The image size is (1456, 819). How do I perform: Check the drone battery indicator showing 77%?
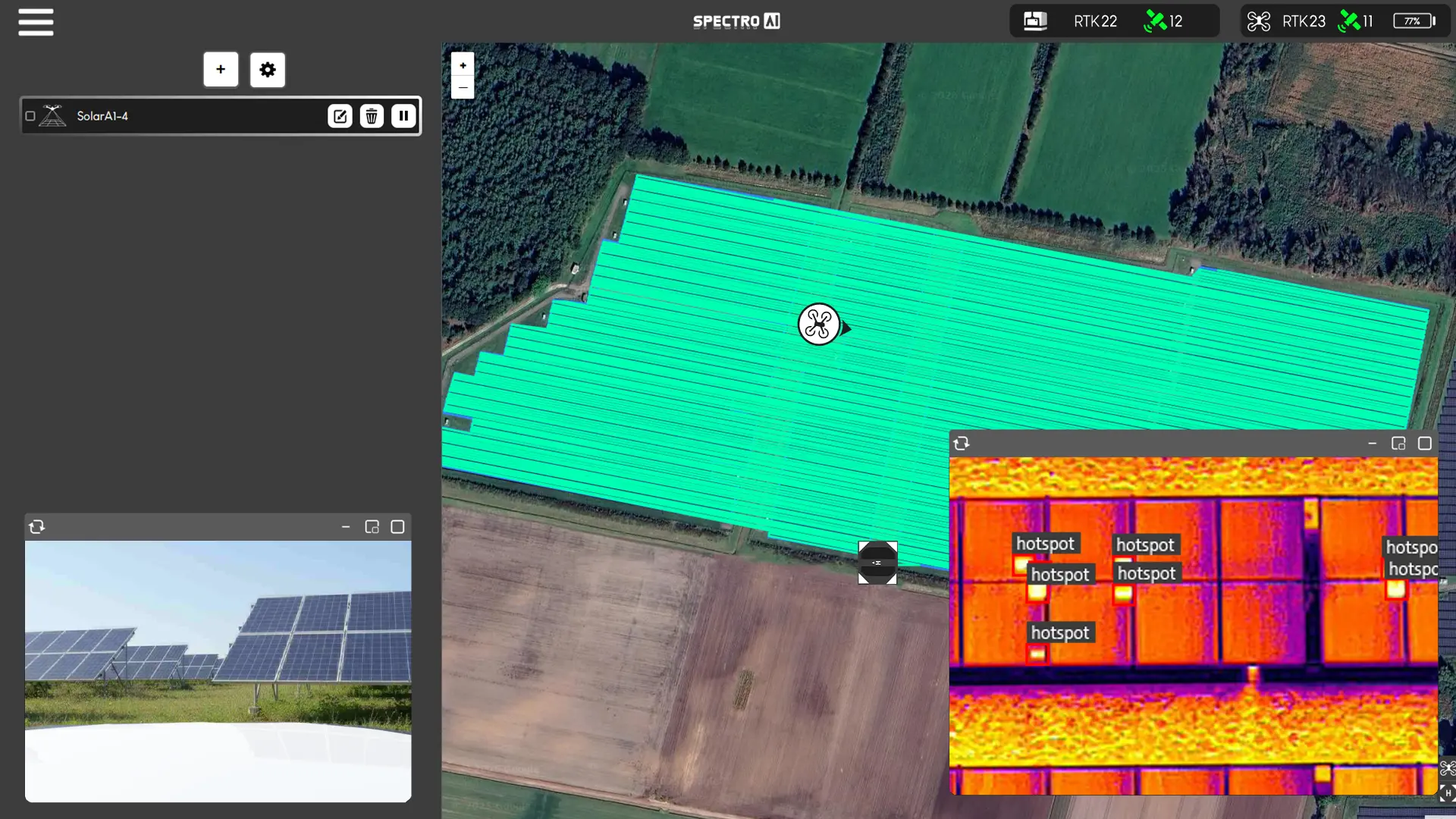coord(1414,20)
